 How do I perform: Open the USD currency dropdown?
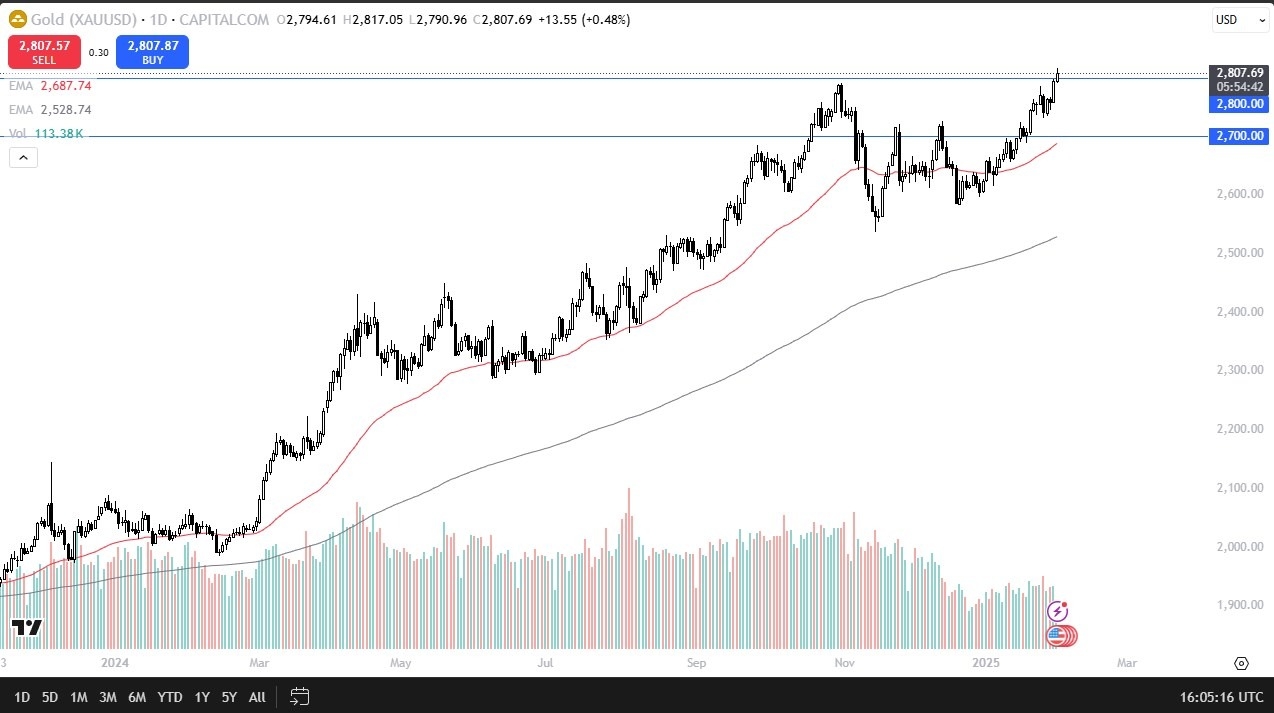click(1239, 20)
